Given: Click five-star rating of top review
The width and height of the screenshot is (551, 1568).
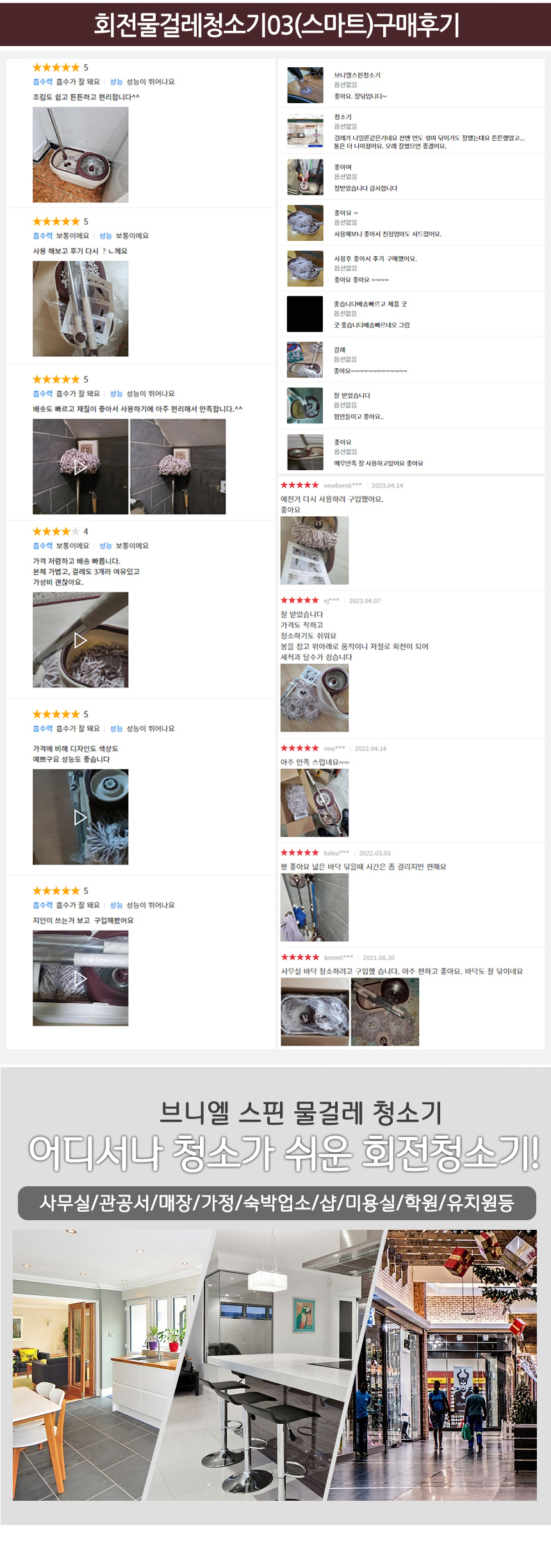Looking at the screenshot, I should [56, 67].
